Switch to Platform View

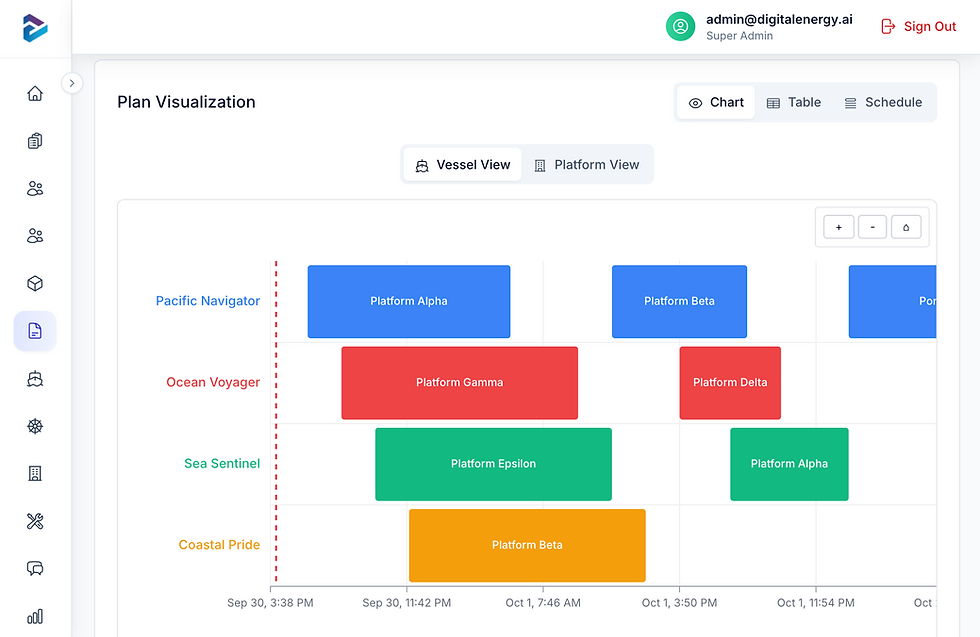click(x=586, y=165)
